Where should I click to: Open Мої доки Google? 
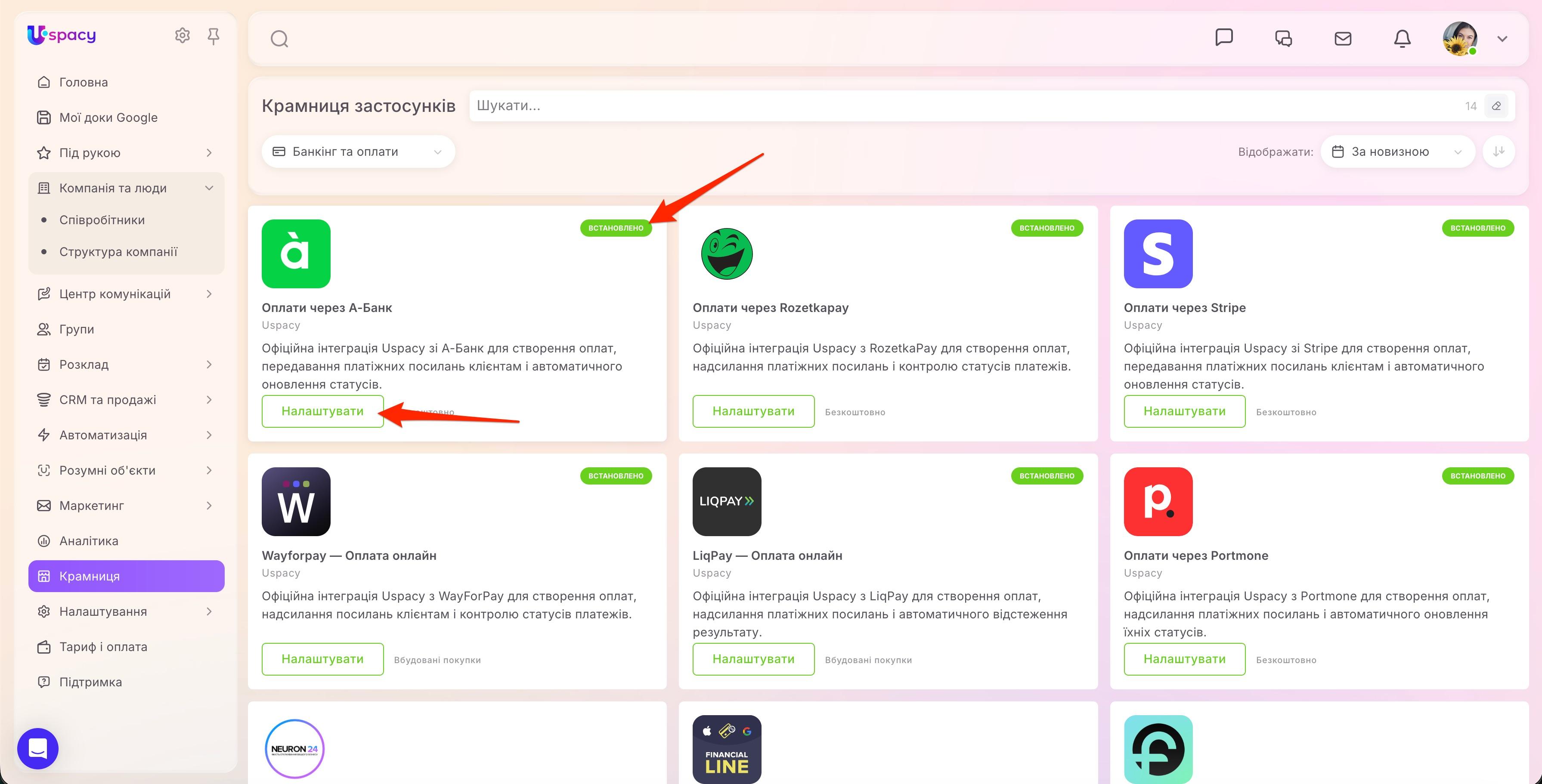coord(126,117)
